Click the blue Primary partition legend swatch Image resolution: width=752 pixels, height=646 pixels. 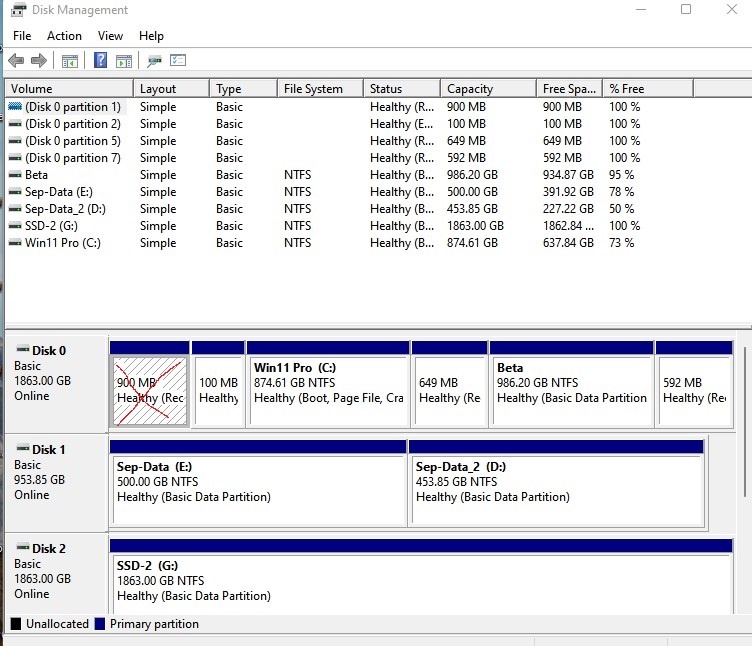point(99,624)
